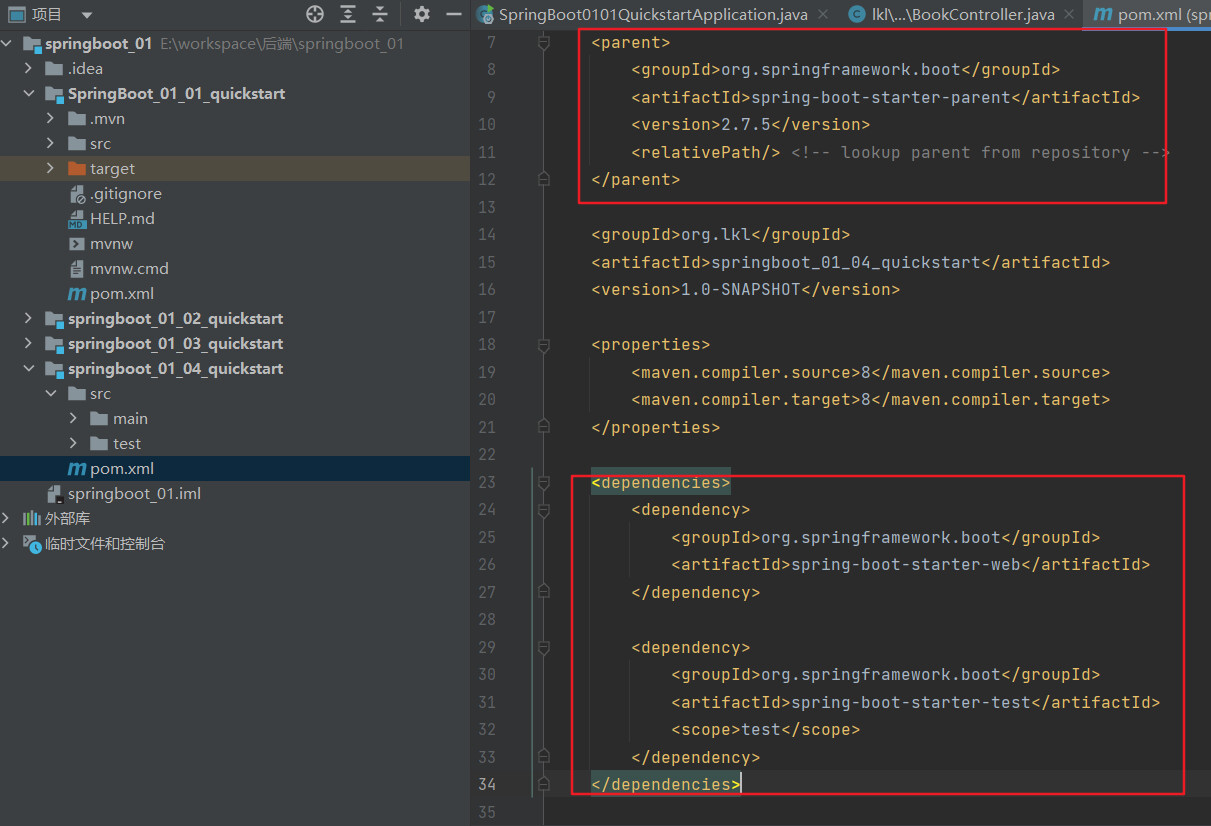Select pom.xml under SpringBoot_01_01_quickstart
The width and height of the screenshot is (1211, 826).
[121, 294]
